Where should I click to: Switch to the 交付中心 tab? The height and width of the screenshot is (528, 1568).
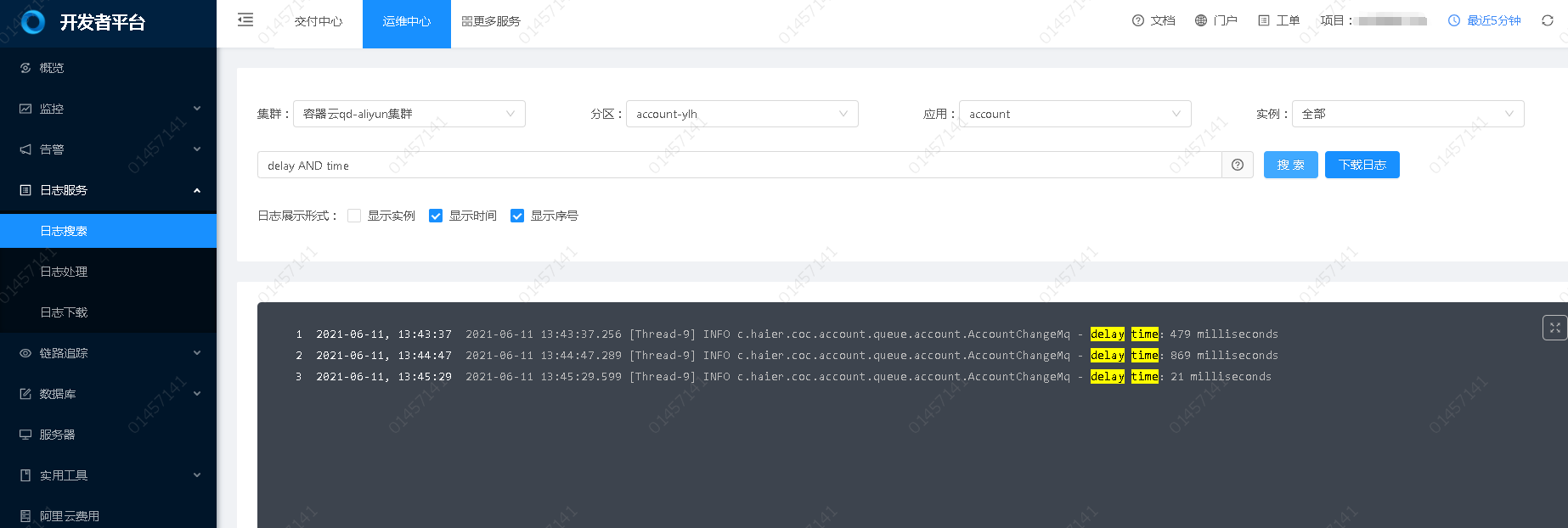(x=319, y=21)
